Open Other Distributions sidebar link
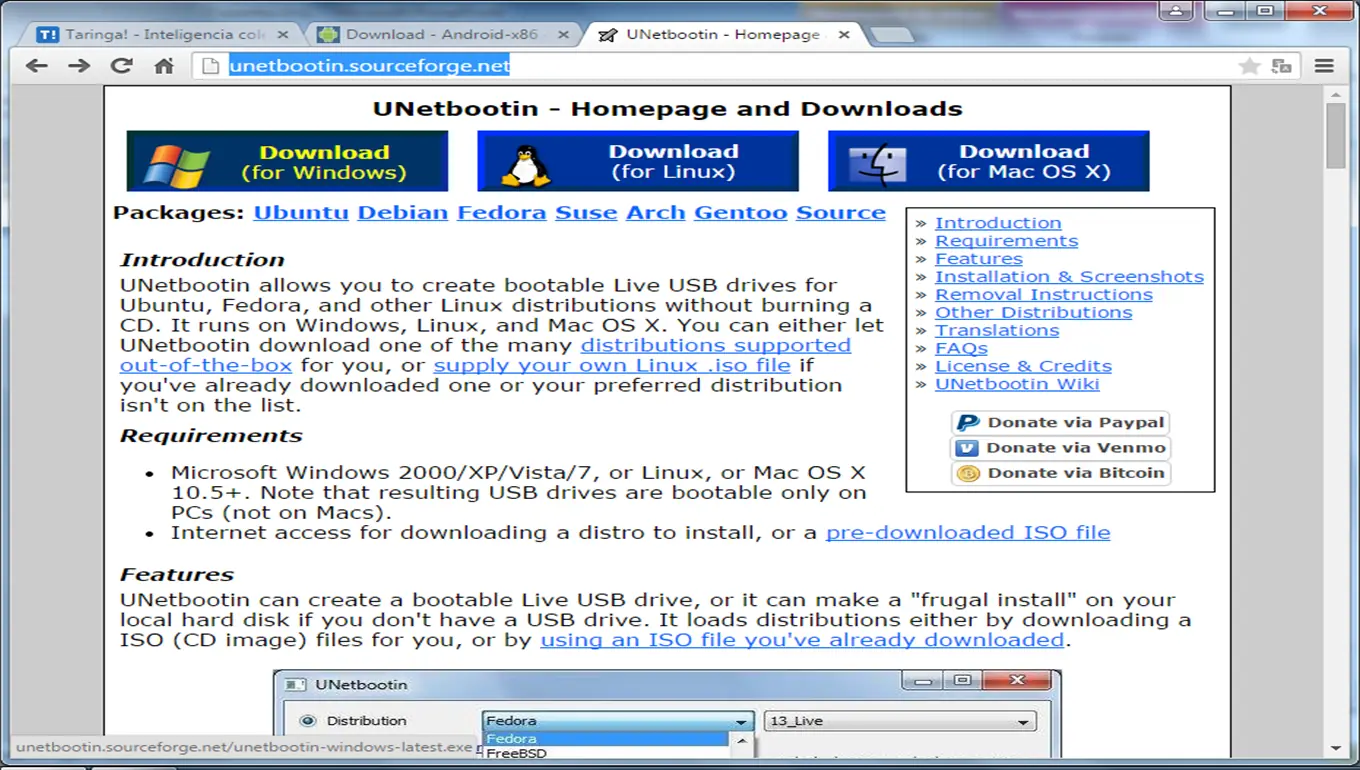Image resolution: width=1360 pixels, height=770 pixels. [x=1034, y=313]
